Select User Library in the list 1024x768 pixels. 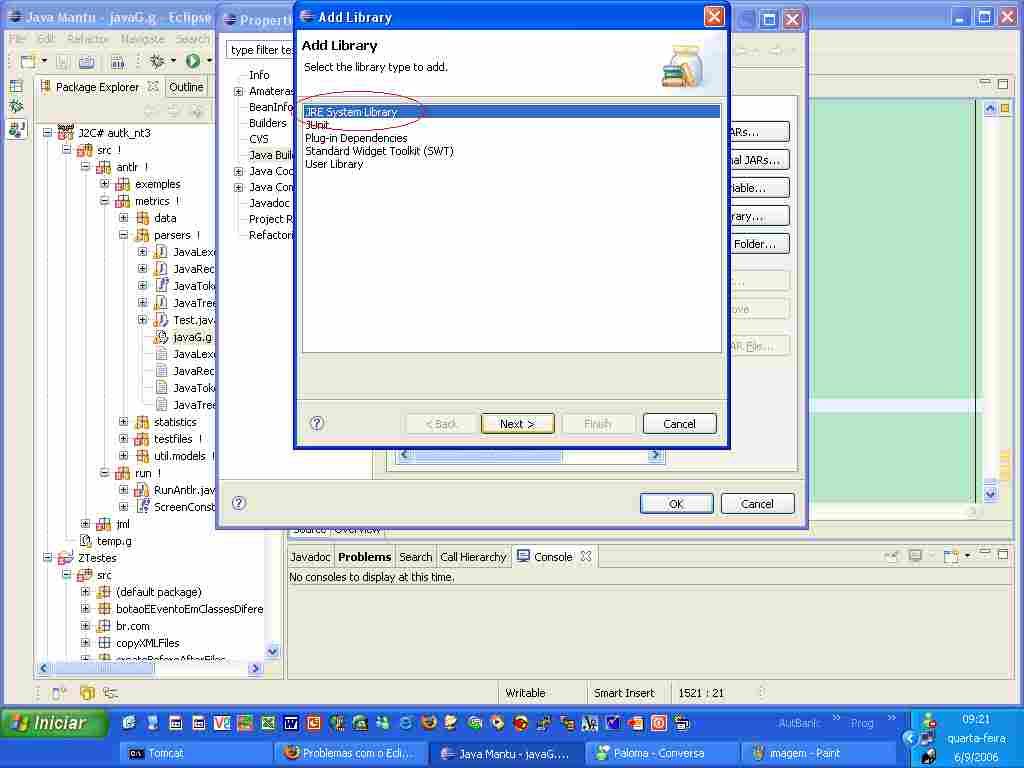[x=334, y=164]
